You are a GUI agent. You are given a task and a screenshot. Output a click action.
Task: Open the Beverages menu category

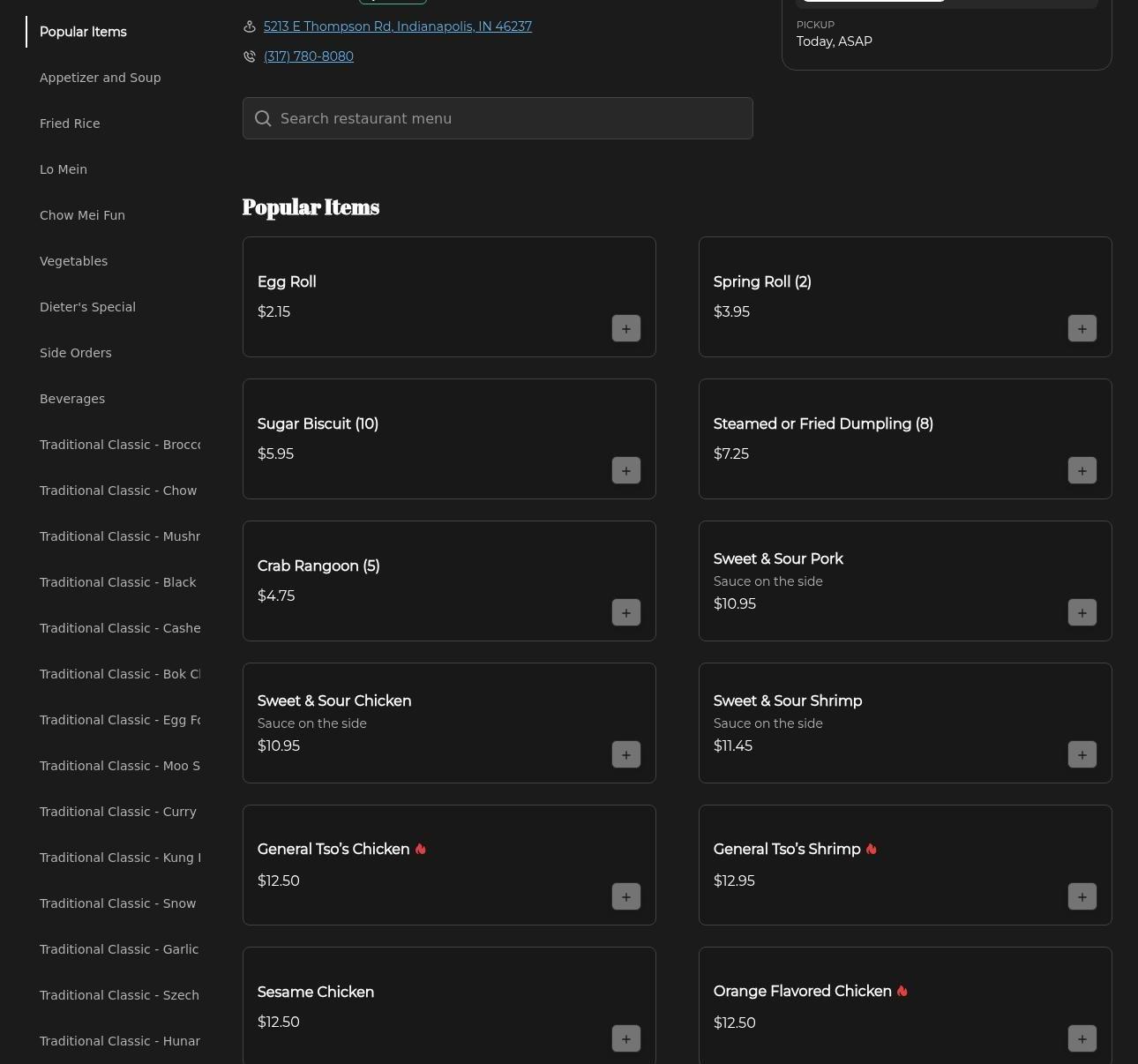pyautogui.click(x=72, y=399)
